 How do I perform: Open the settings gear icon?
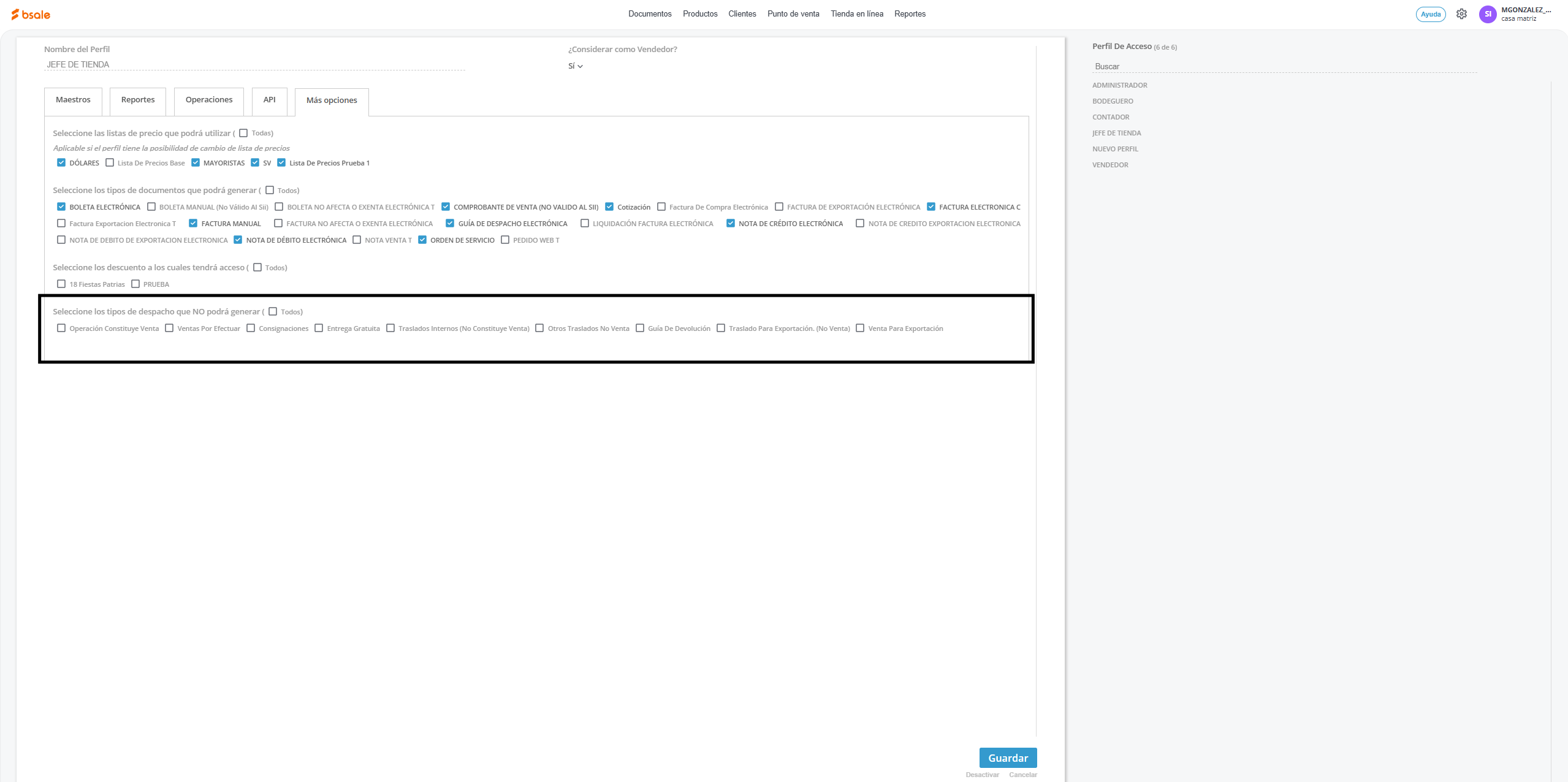pyautogui.click(x=1461, y=14)
